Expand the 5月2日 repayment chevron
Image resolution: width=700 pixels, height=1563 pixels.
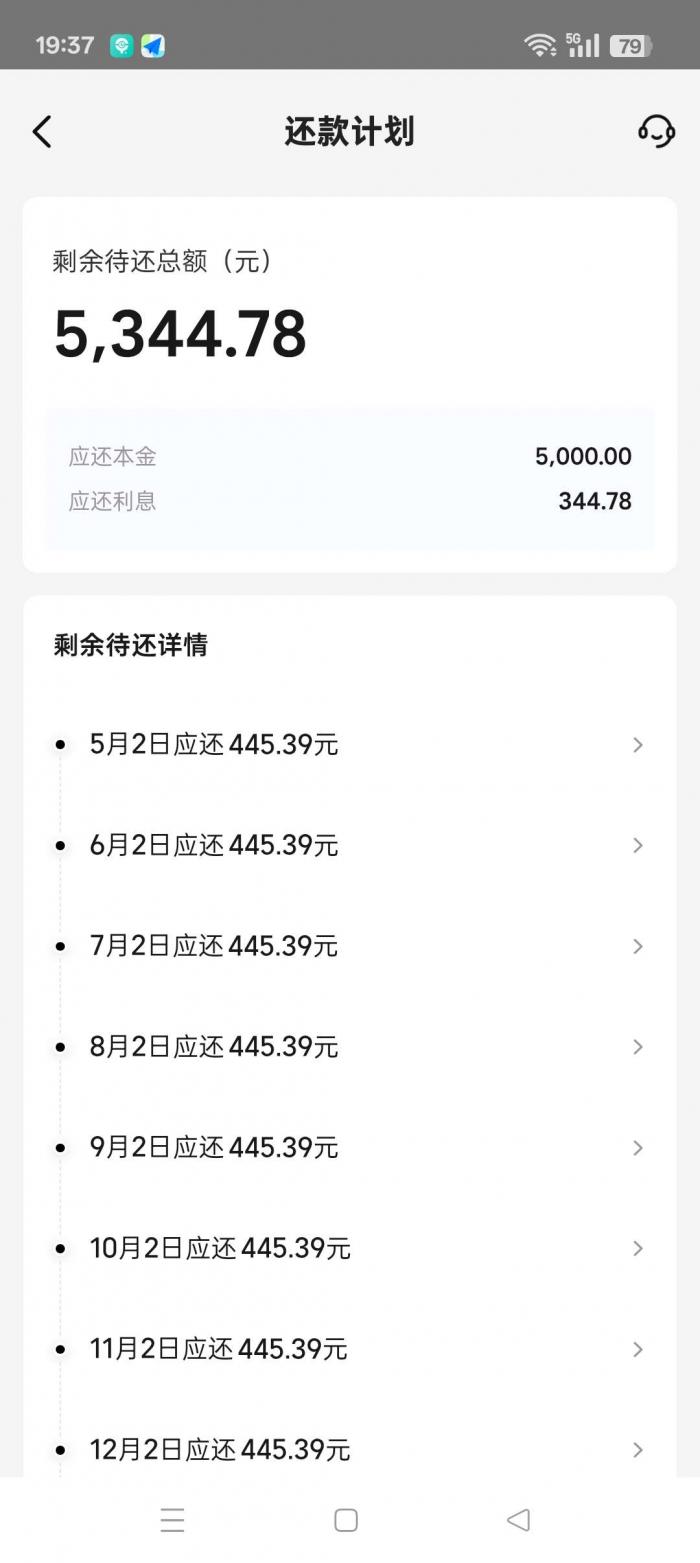coord(637,745)
